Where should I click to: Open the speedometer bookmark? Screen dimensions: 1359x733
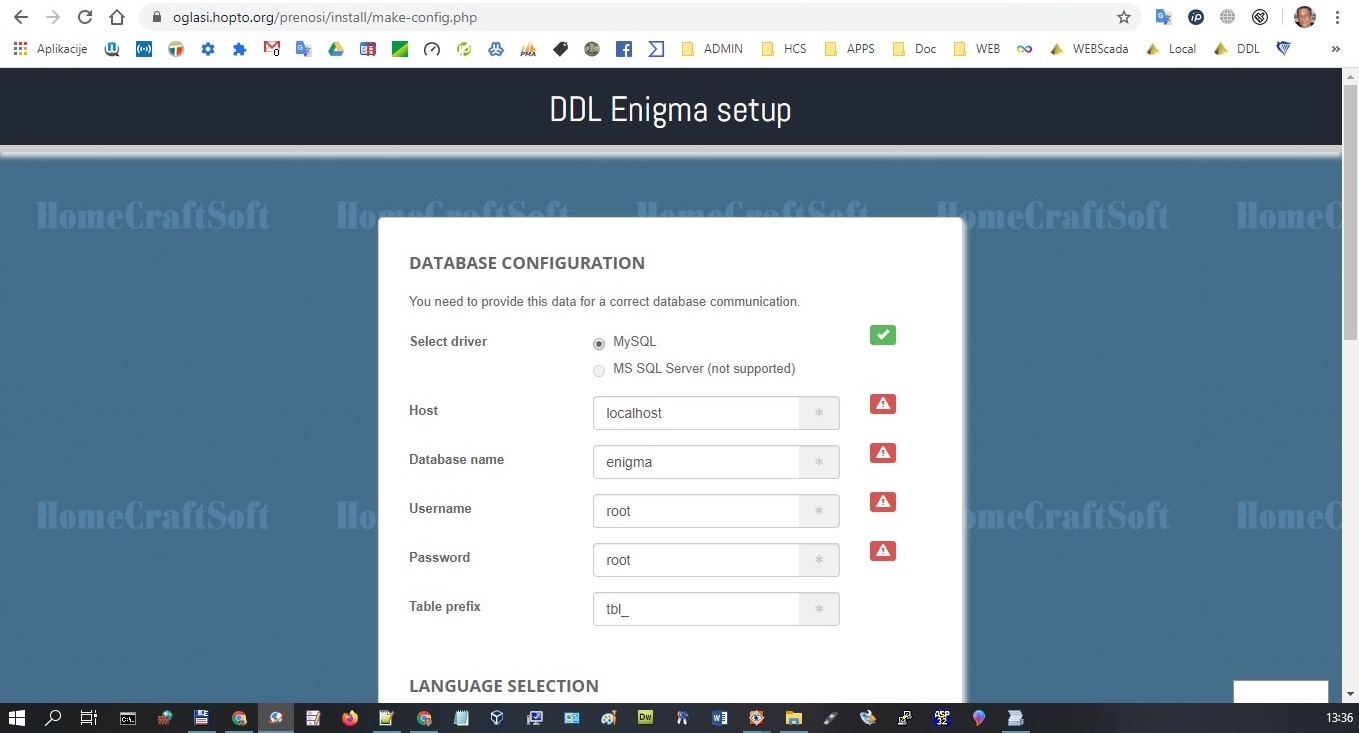pos(432,48)
